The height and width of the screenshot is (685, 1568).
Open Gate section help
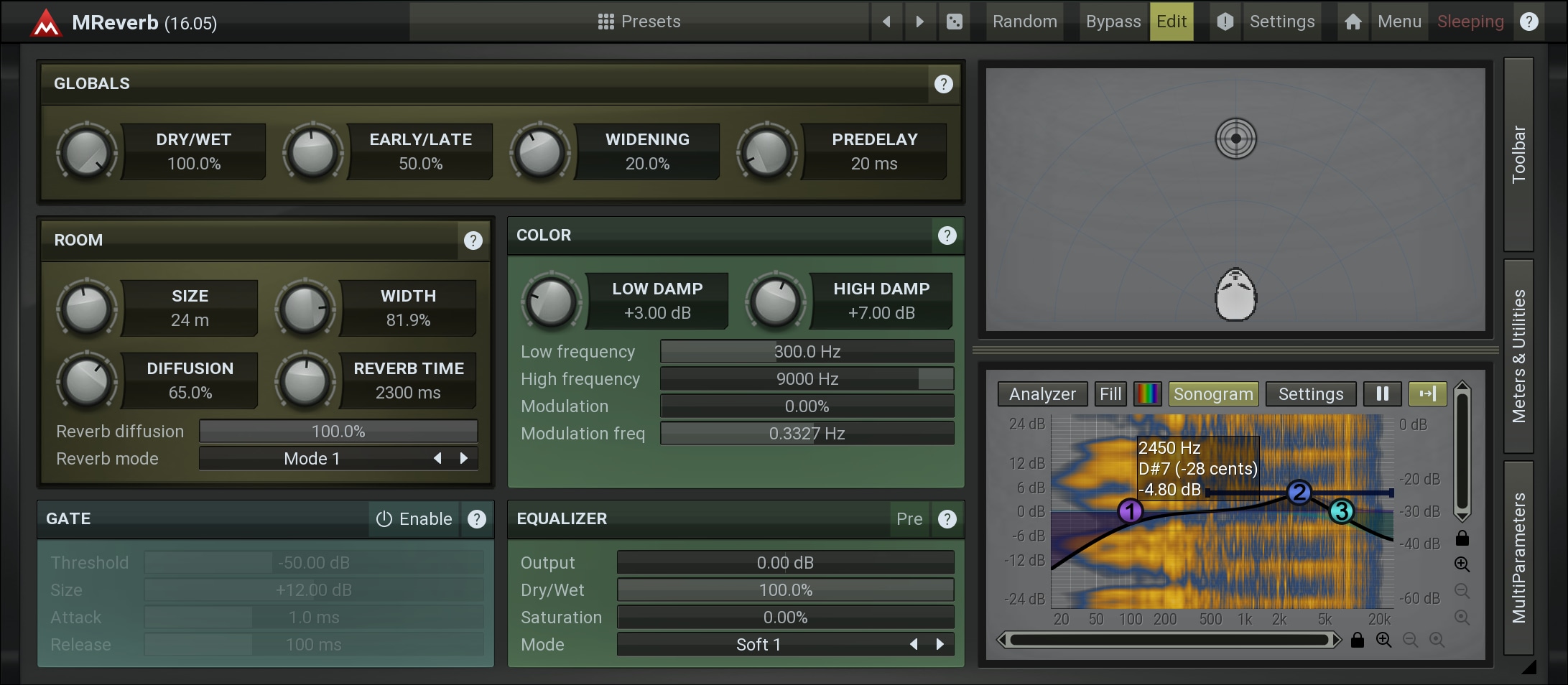(477, 519)
